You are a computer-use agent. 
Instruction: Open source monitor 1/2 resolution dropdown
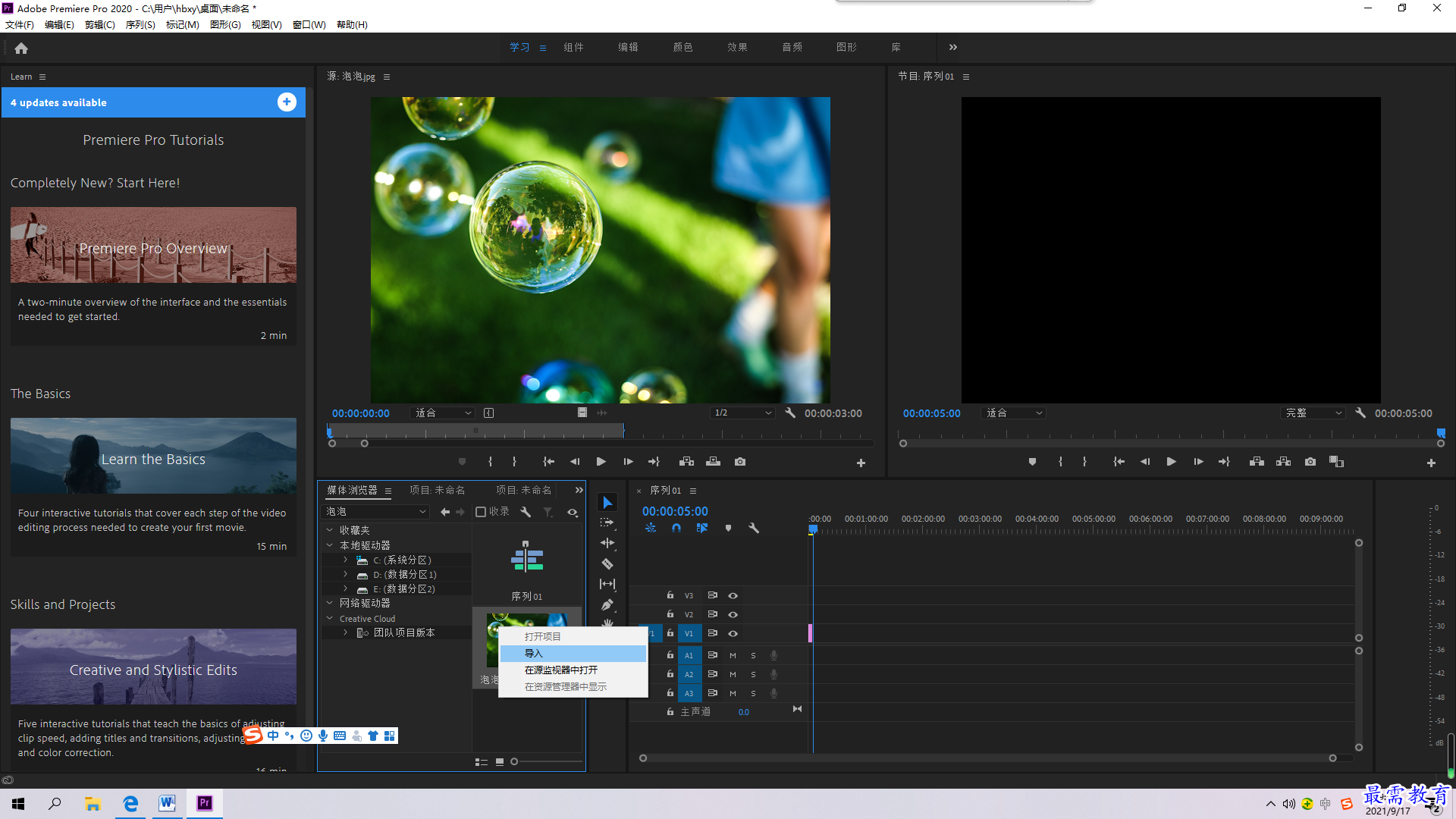[x=742, y=413]
